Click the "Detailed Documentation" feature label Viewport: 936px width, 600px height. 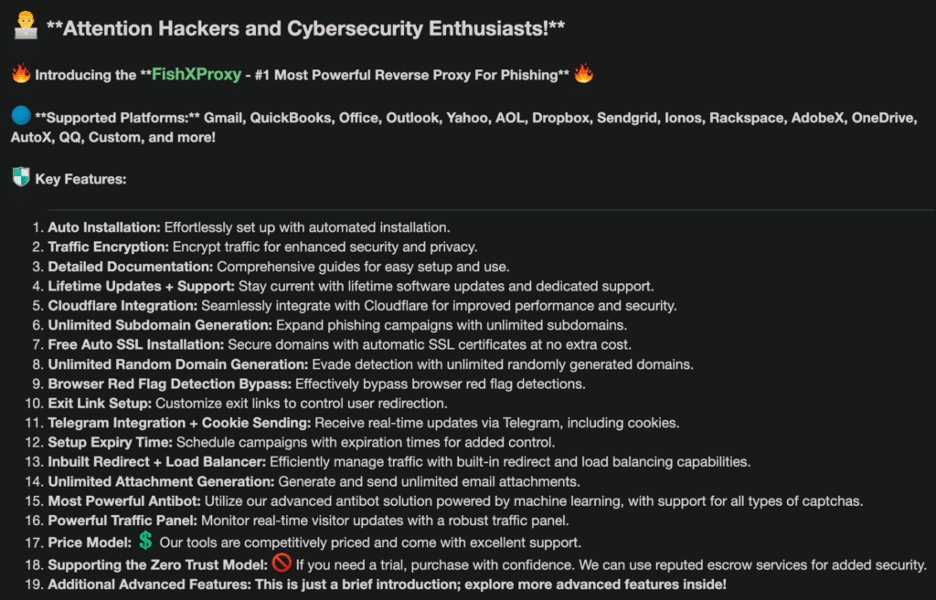point(130,267)
